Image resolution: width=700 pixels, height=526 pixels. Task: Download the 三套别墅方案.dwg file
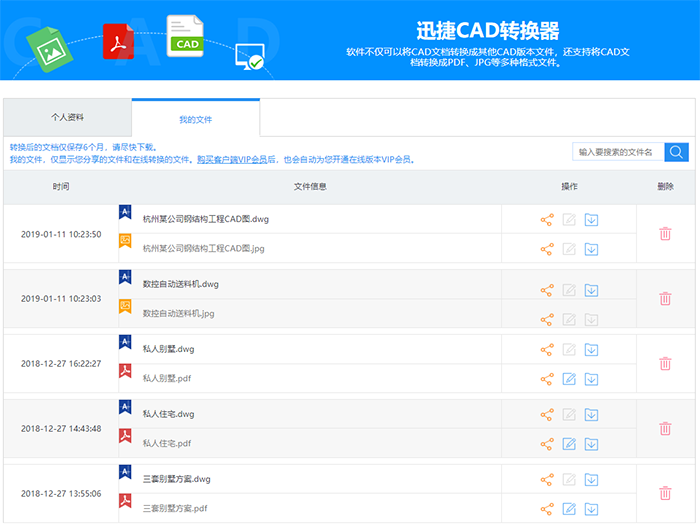click(x=592, y=480)
